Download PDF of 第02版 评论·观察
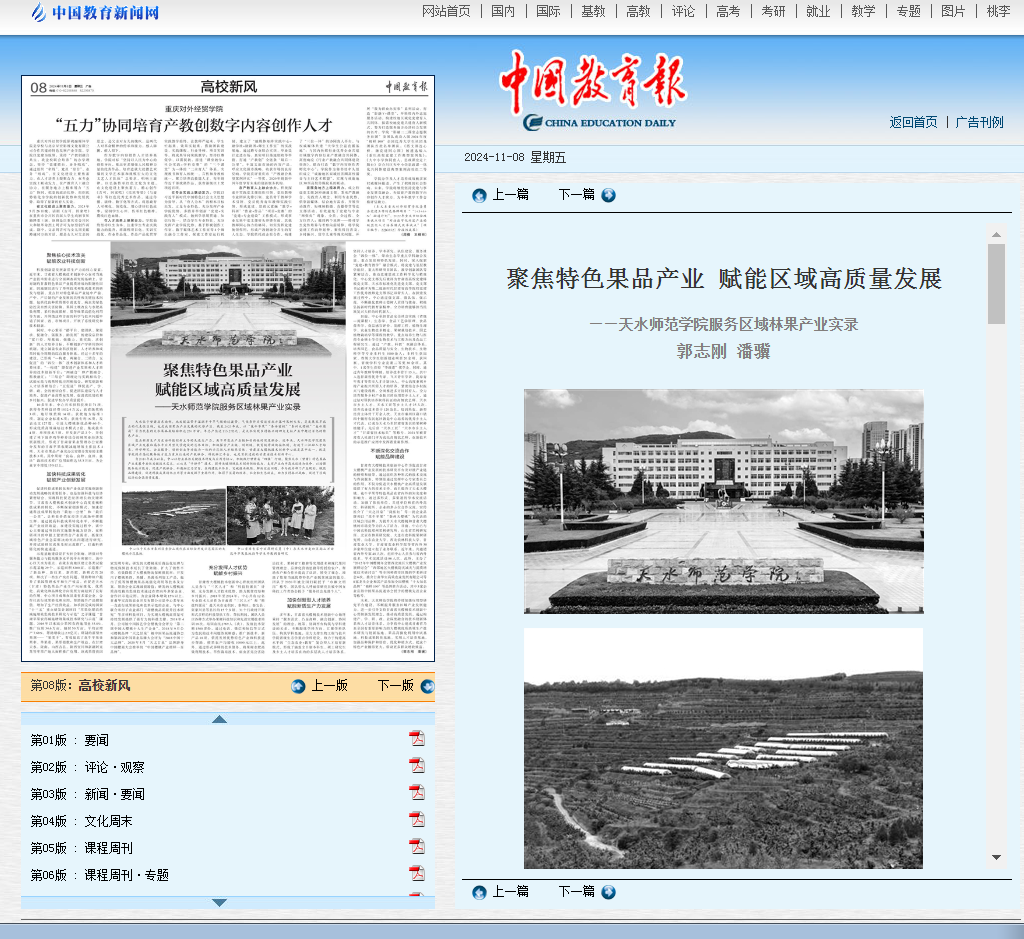The image size is (1024, 939). (x=417, y=766)
